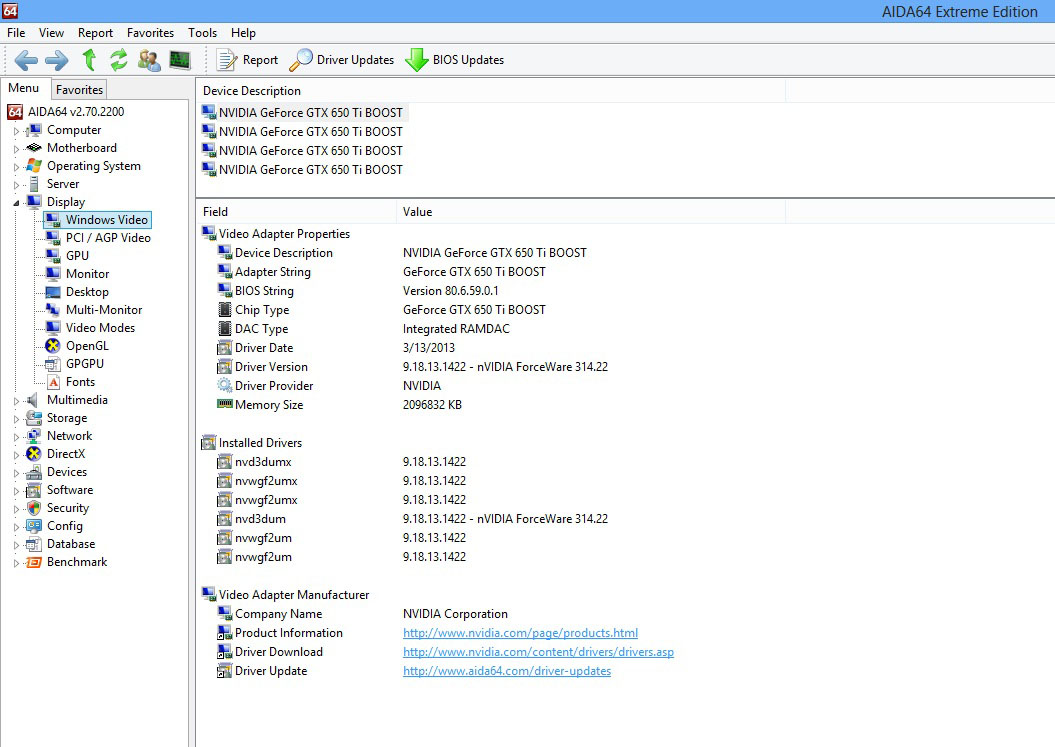Expand the Operating System node
The height and width of the screenshot is (747, 1055).
[x=17, y=167]
